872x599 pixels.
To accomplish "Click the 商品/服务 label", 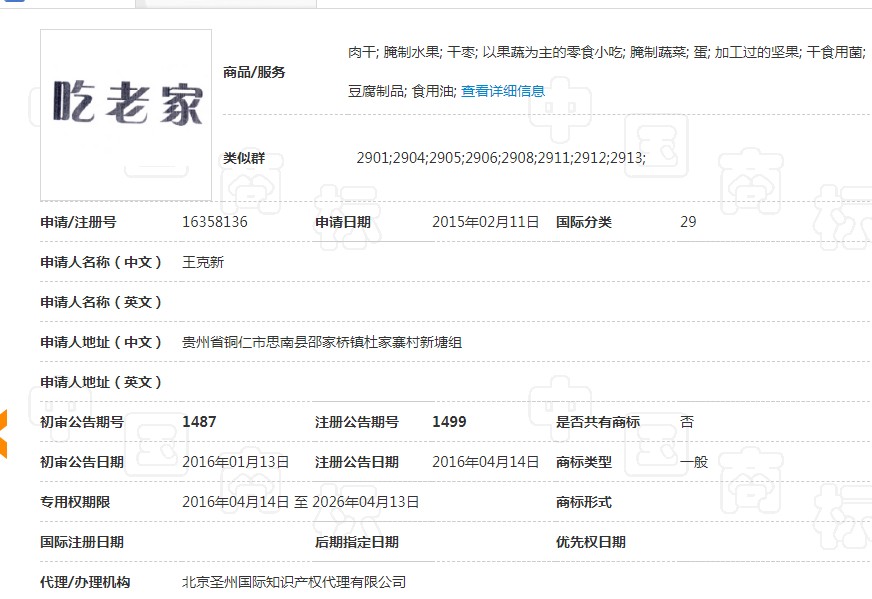I will point(254,72).
